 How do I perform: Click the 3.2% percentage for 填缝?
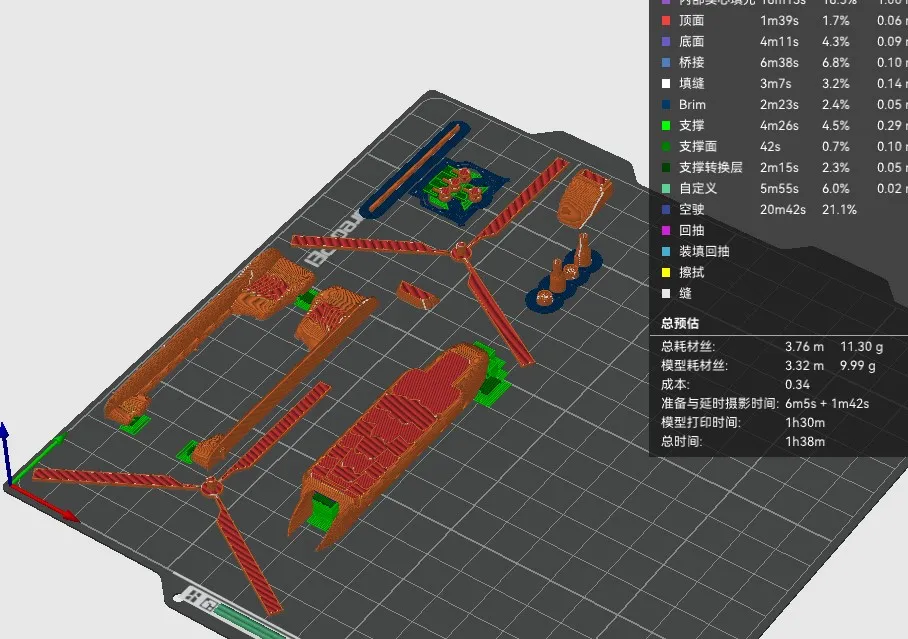click(836, 83)
